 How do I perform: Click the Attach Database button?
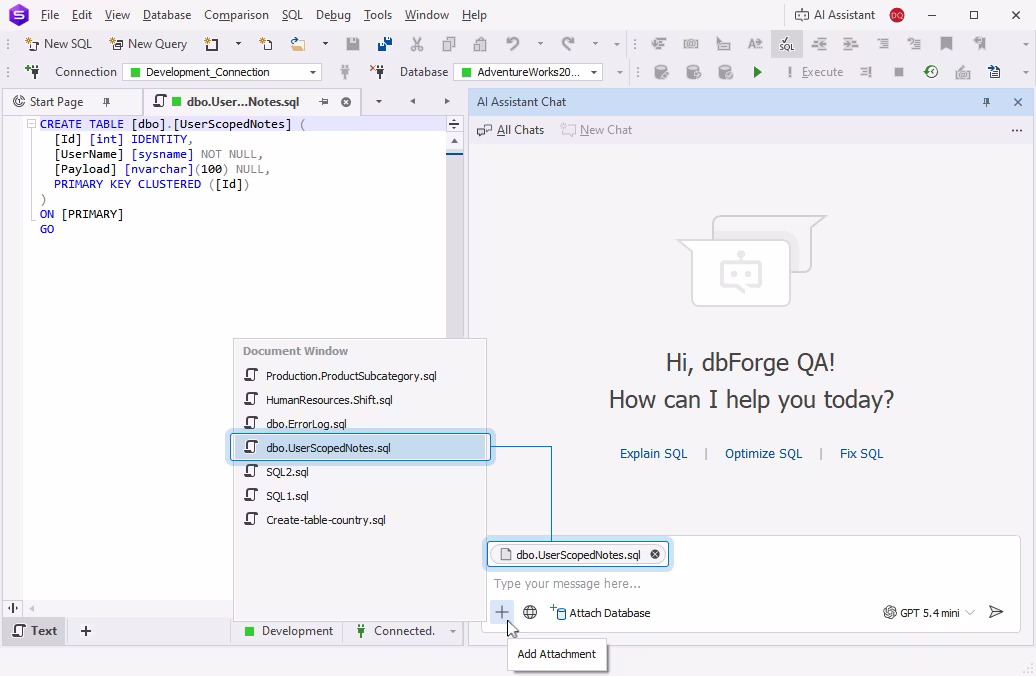point(600,613)
